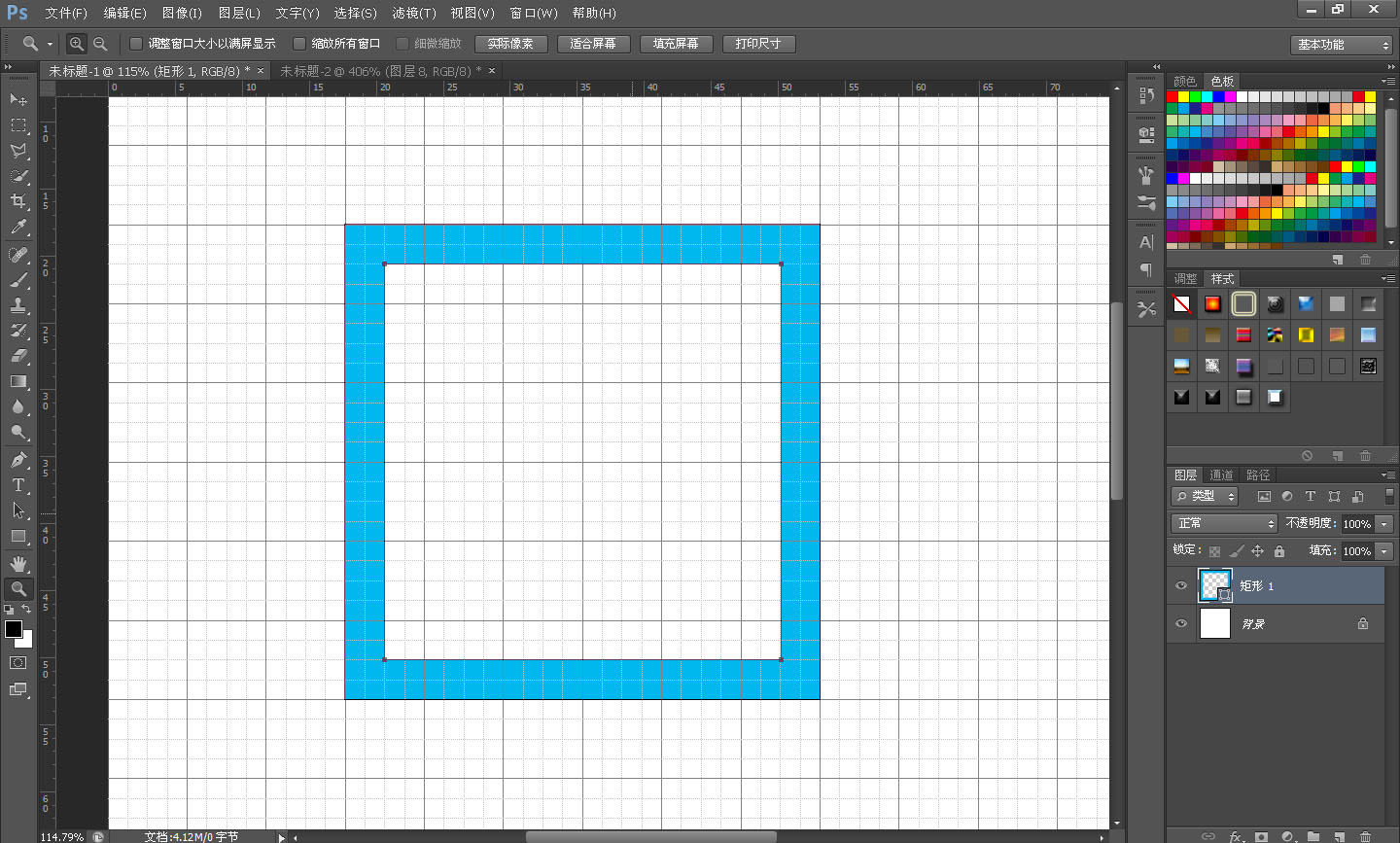Select the Crop tool
This screenshot has height=843, width=1400.
(x=18, y=201)
